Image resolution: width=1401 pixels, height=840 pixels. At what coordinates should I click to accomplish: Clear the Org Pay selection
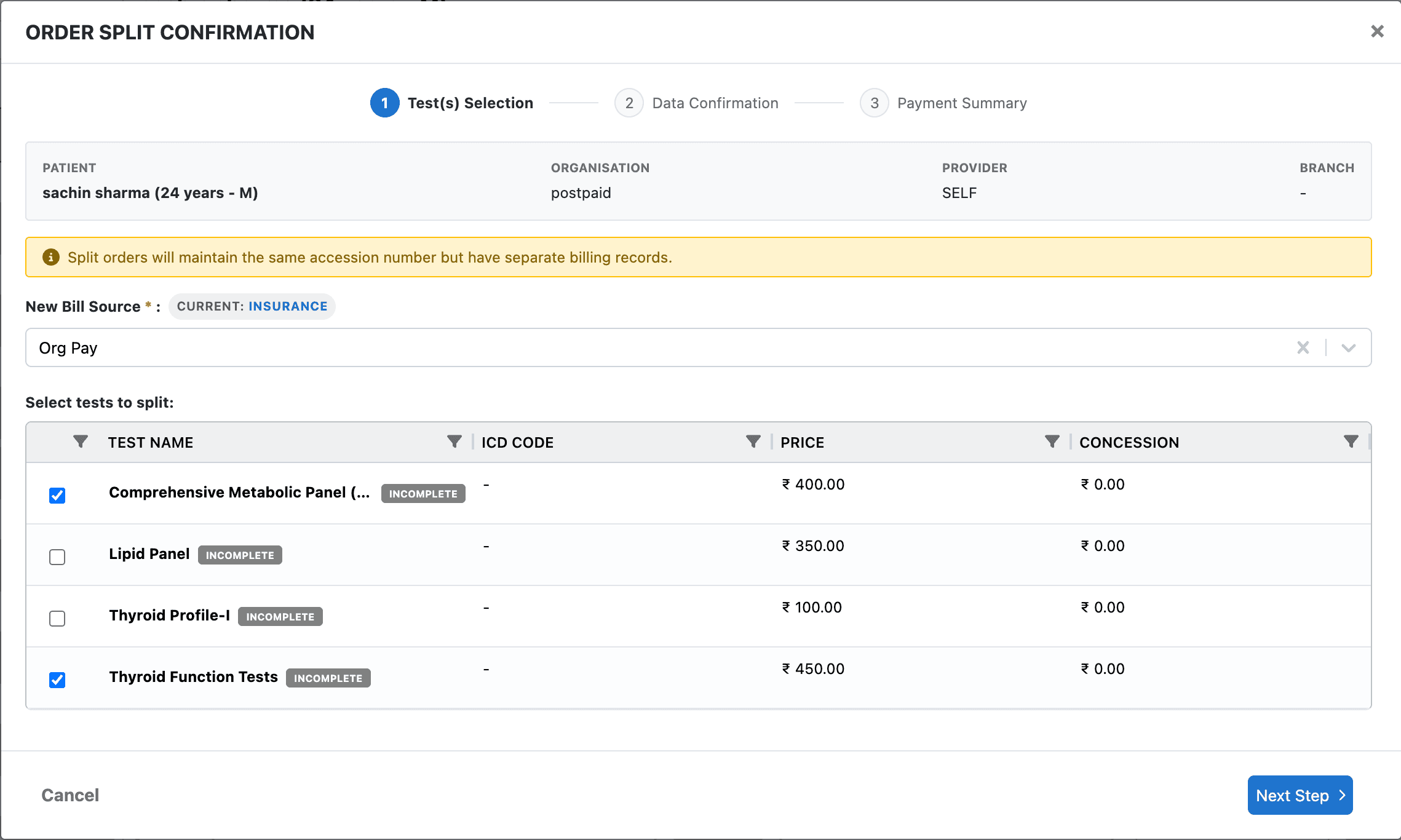[x=1303, y=347]
